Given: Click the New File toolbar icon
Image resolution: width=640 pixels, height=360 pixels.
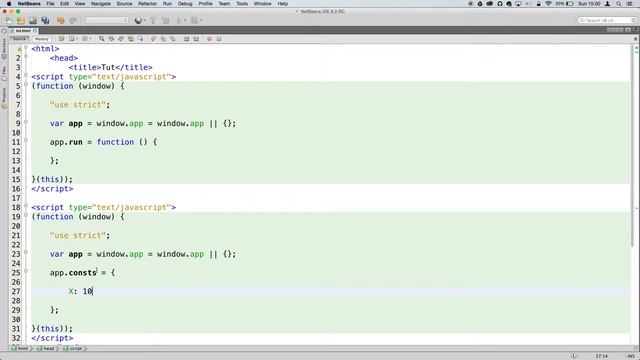Looking at the screenshot, I should click(x=9, y=20).
